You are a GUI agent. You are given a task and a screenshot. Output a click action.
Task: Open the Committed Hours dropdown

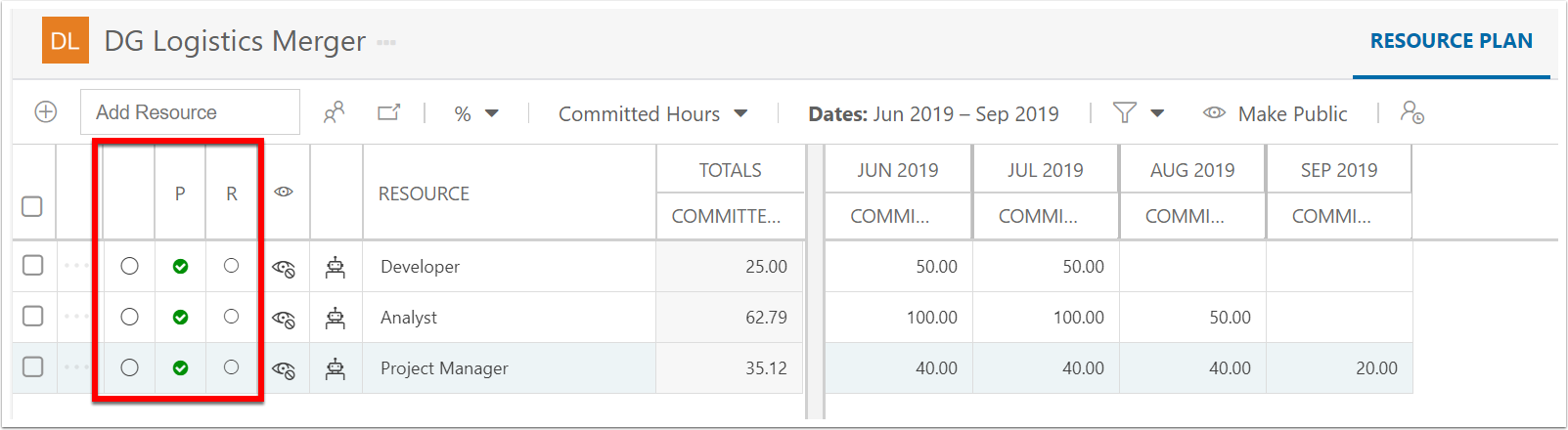point(653,114)
